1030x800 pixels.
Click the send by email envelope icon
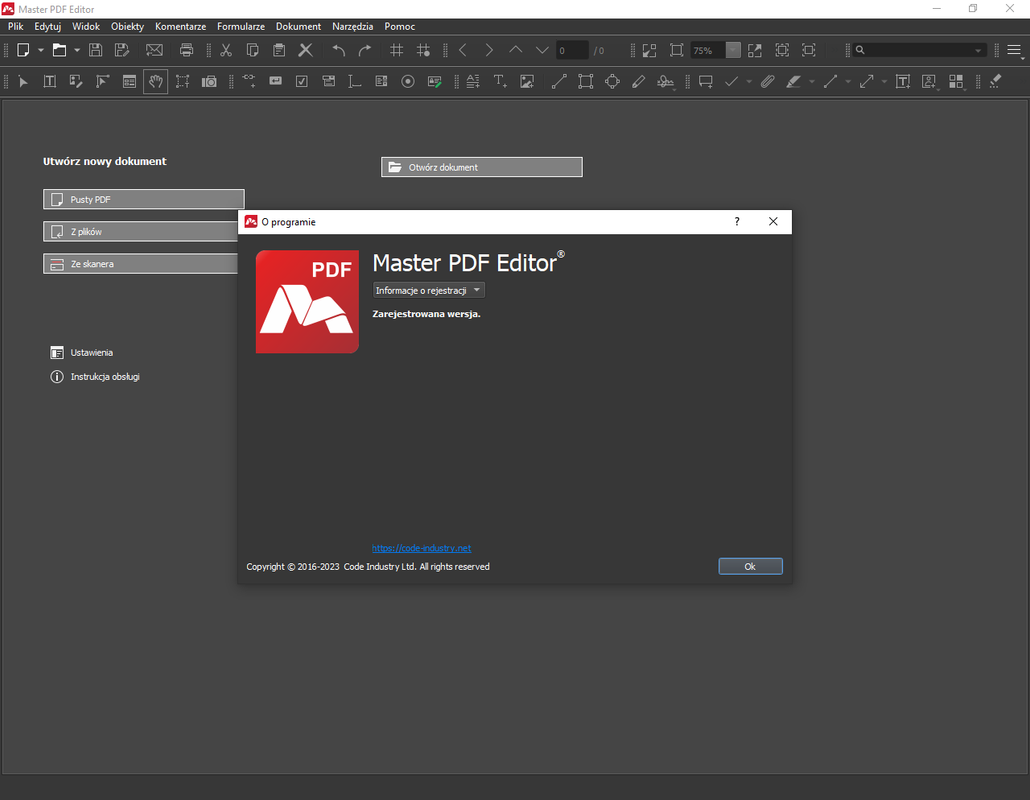tap(154, 51)
